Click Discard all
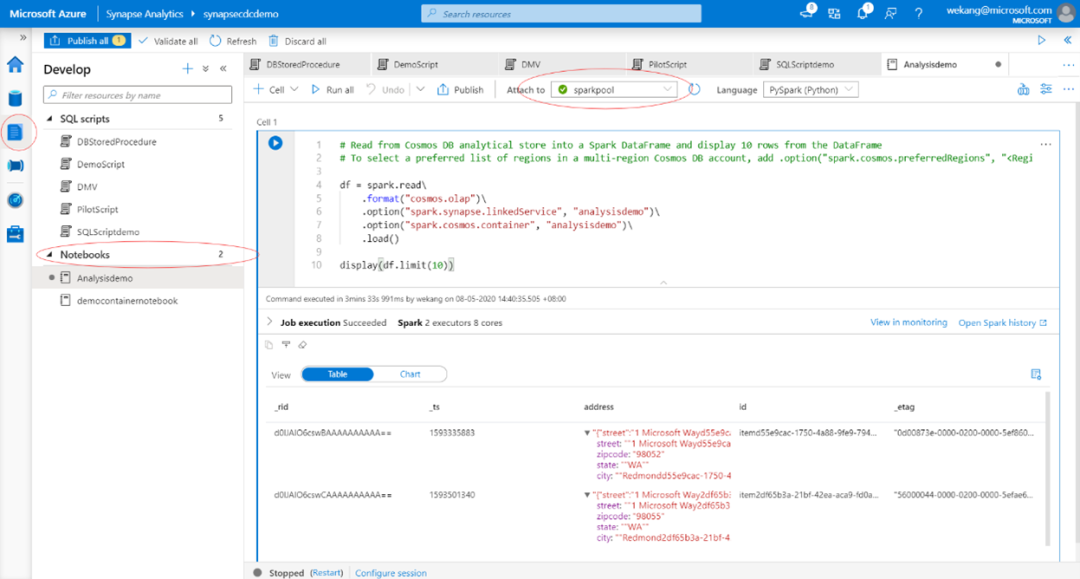This screenshot has height=579, width=1080. coord(298,41)
